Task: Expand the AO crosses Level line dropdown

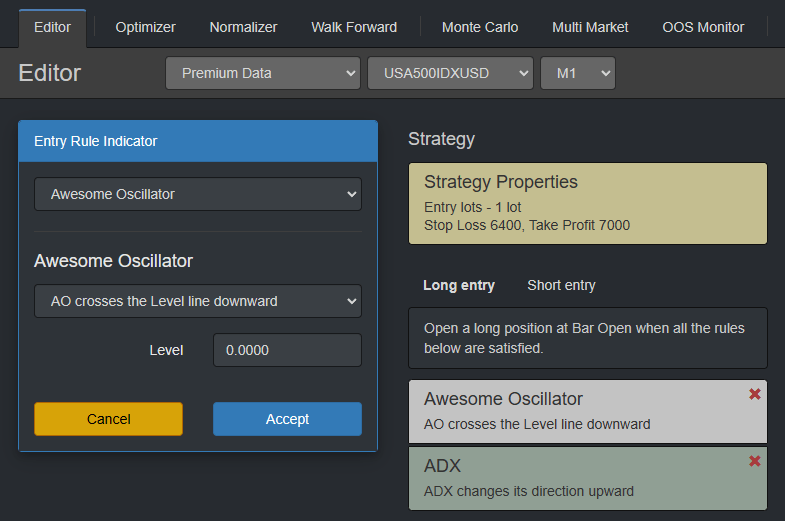Action: (198, 301)
